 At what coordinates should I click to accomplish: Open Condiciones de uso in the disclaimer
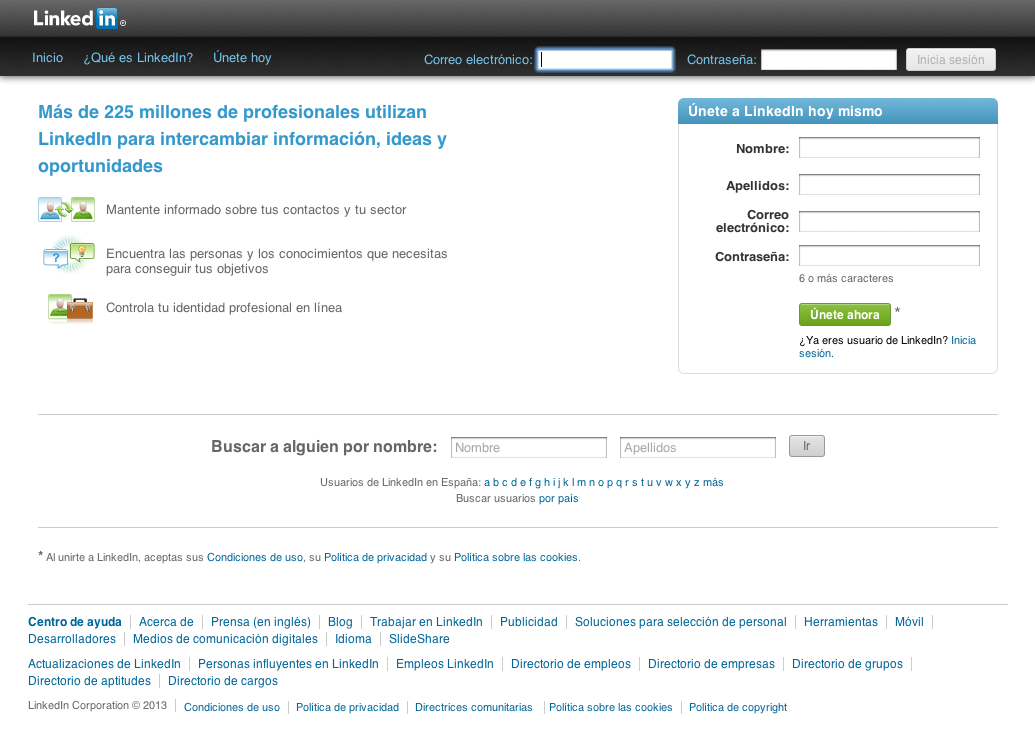254,557
